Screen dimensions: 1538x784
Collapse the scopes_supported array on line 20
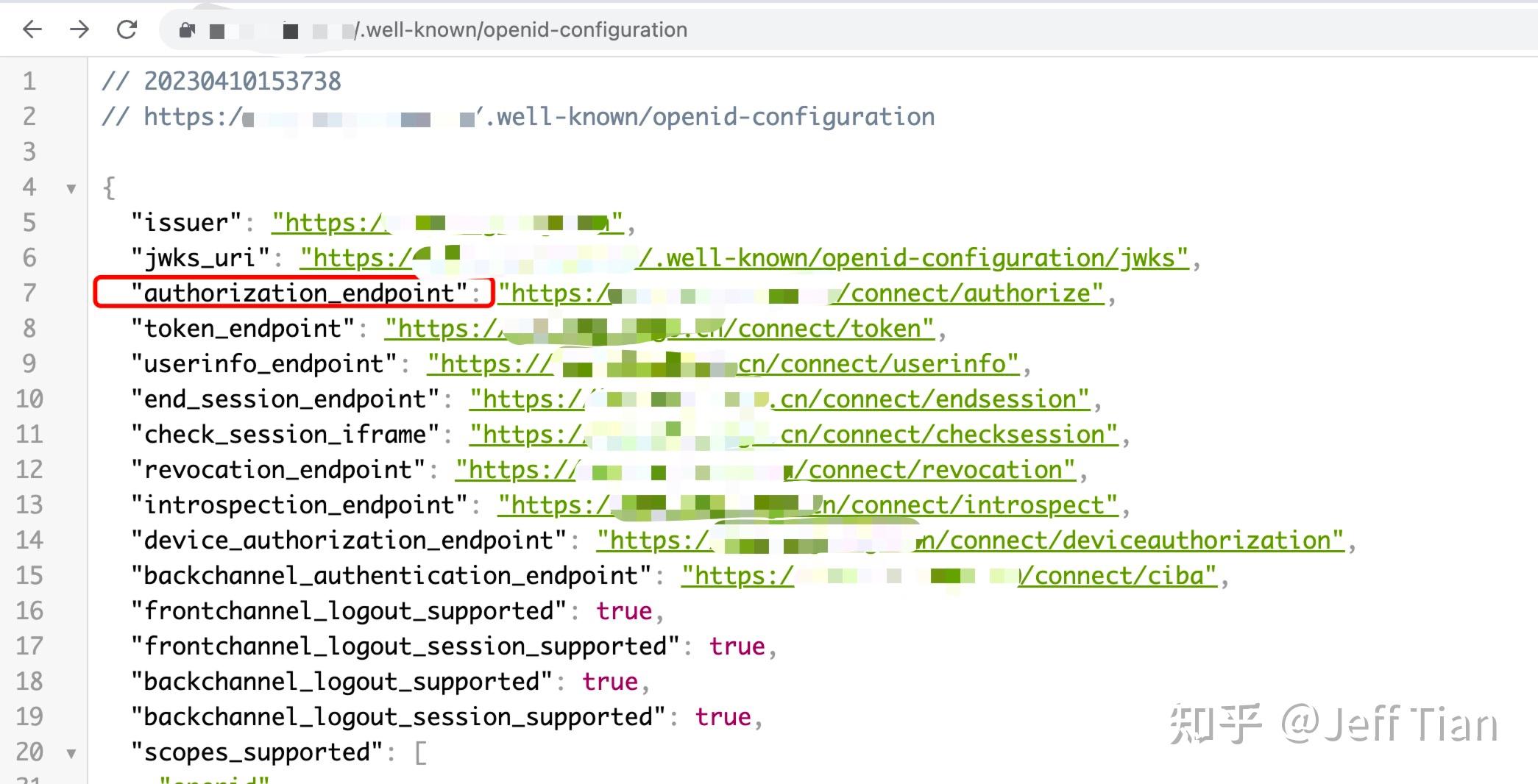click(71, 752)
